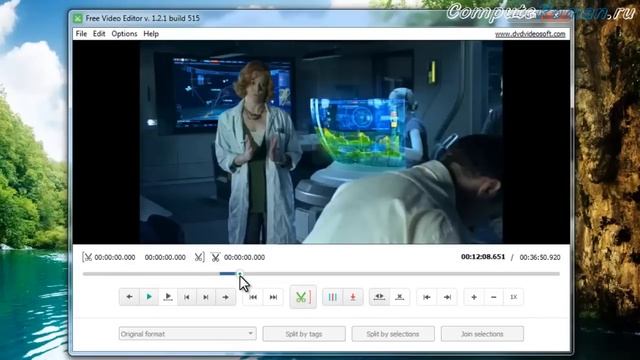
Task: Click the red add tag marker button
Action: [353, 297]
